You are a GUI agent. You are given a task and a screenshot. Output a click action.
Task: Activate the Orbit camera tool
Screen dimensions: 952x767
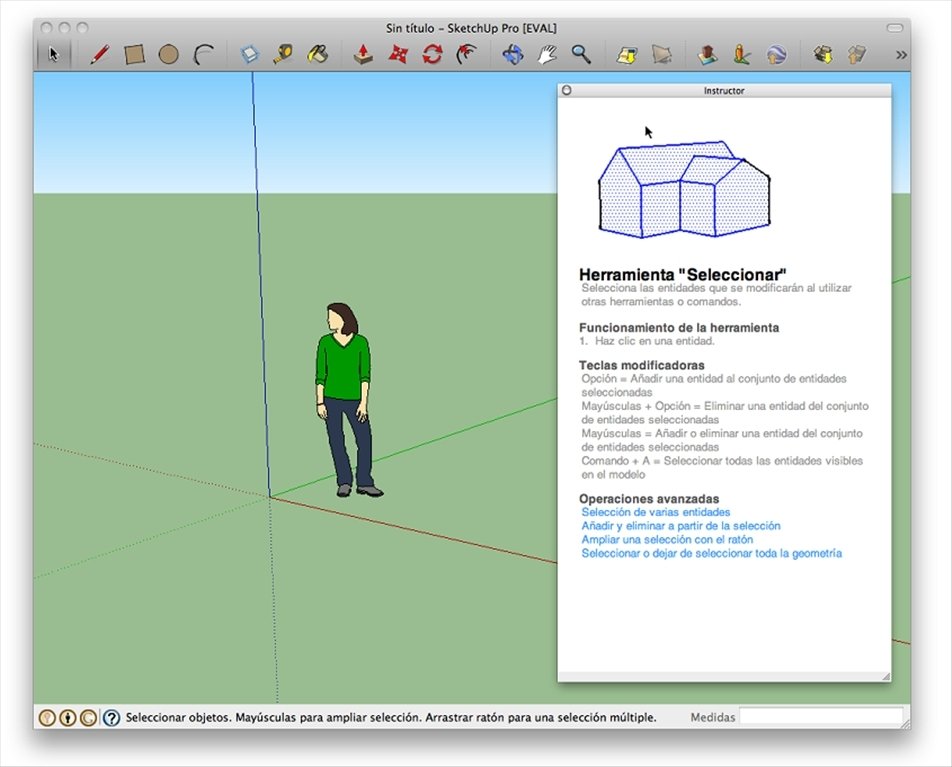click(513, 54)
